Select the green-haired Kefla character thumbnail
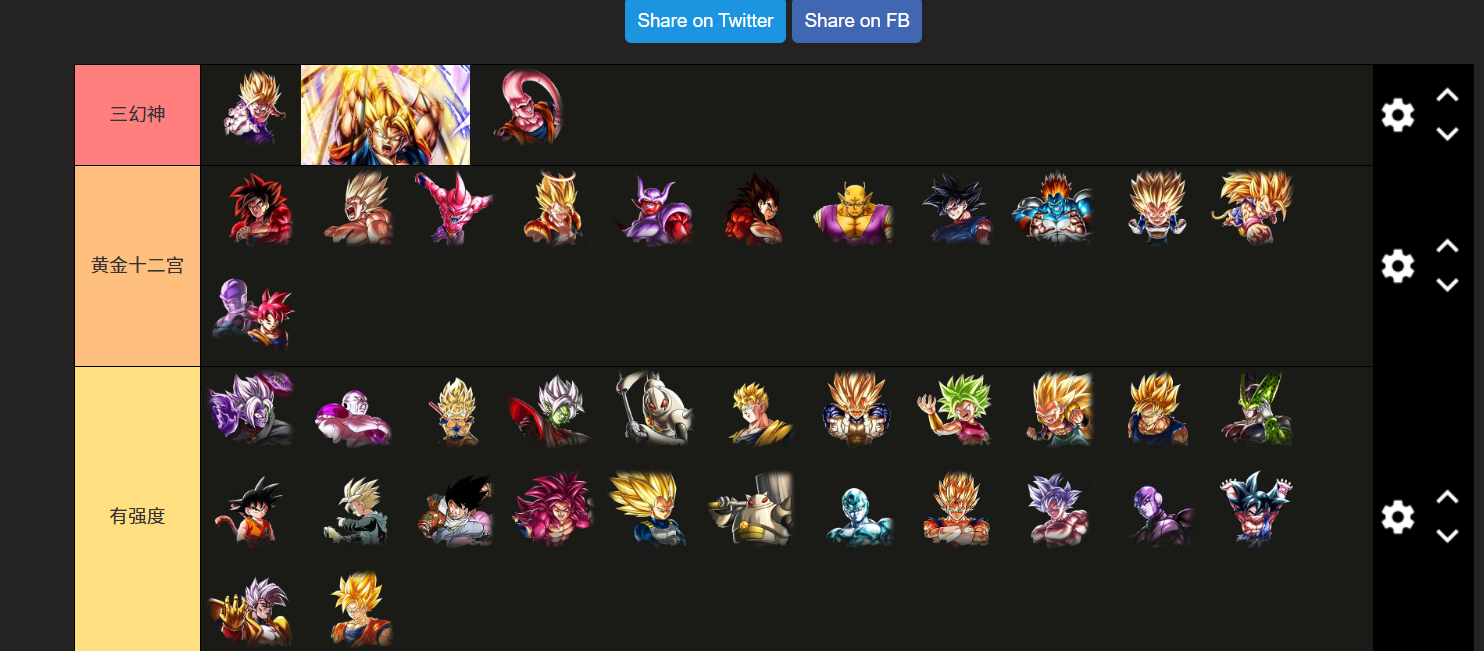The width and height of the screenshot is (1484, 651). click(x=955, y=409)
